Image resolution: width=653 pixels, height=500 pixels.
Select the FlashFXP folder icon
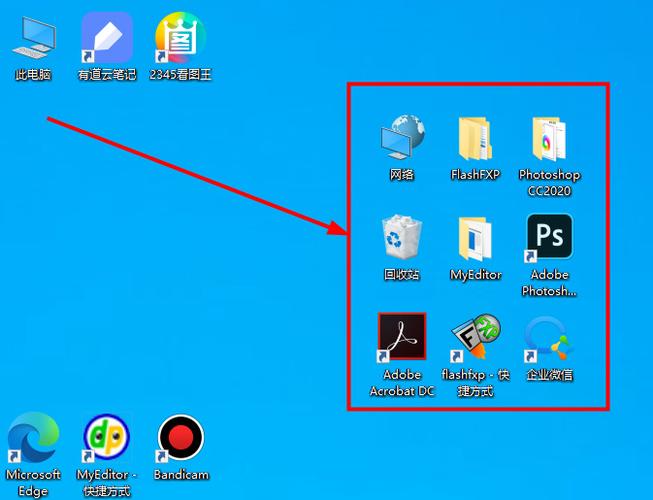click(x=475, y=138)
